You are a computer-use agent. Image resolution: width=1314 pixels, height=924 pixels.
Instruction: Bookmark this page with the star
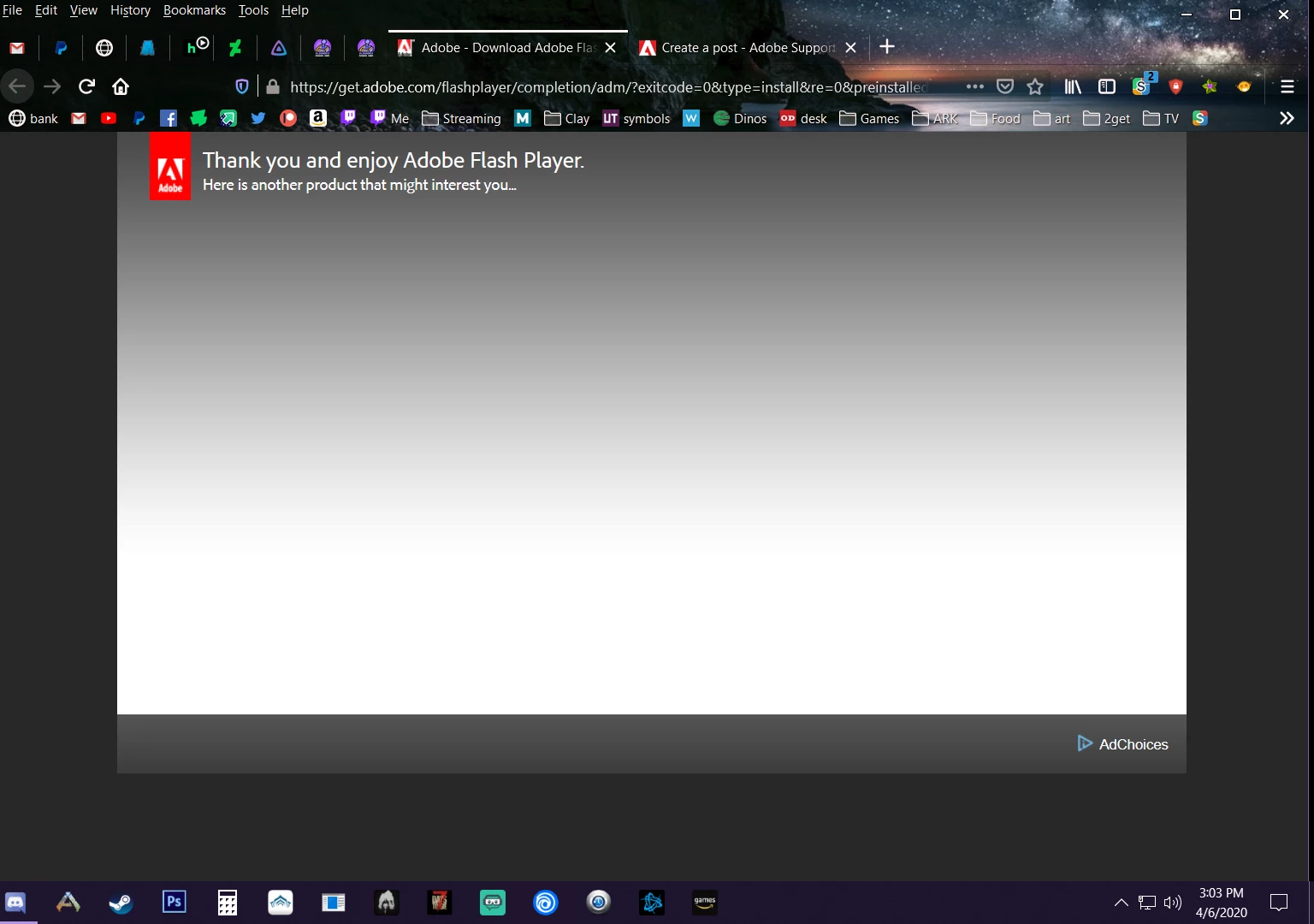pyautogui.click(x=1035, y=86)
